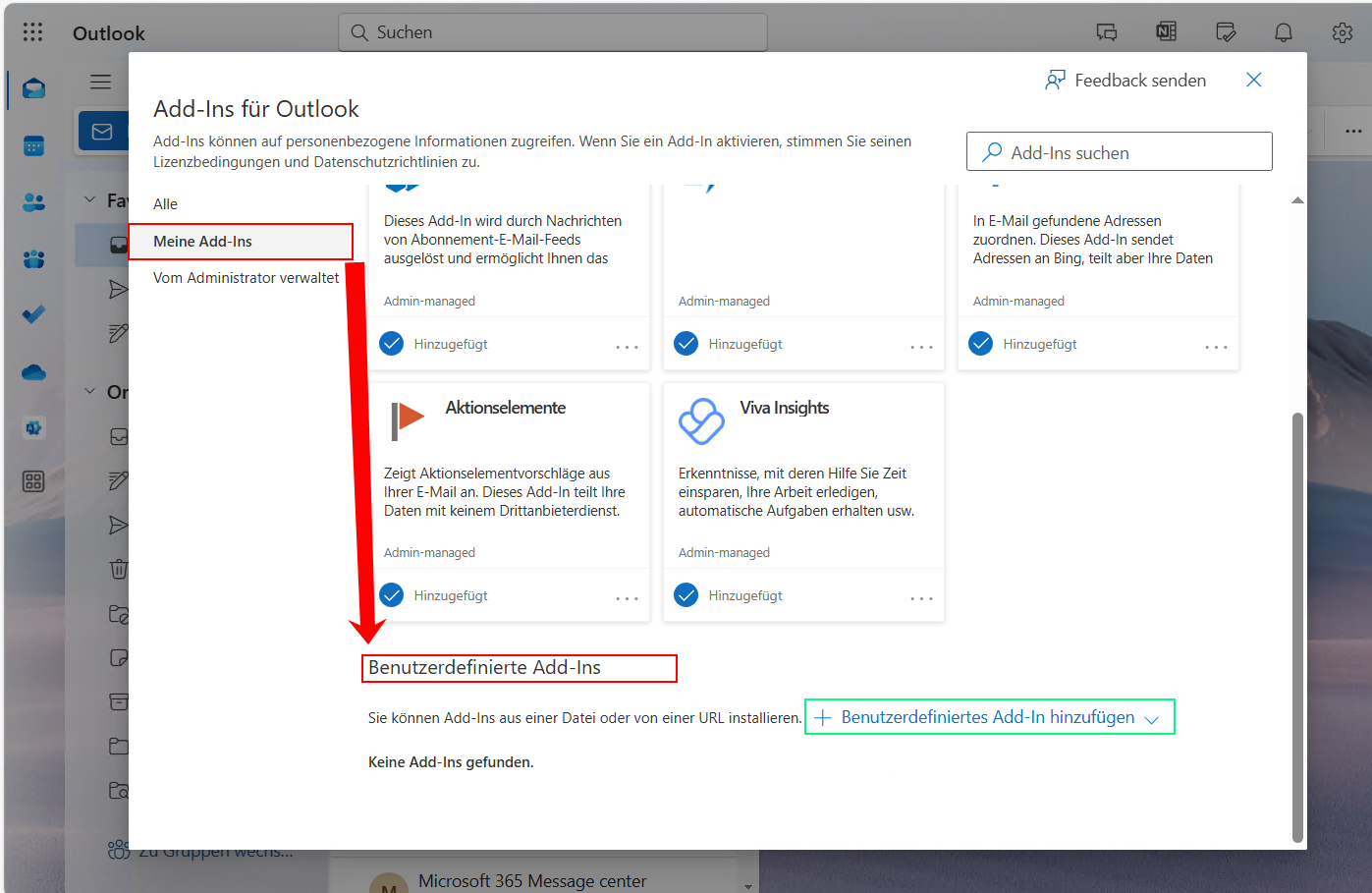
Task: Click the Aktionselemente flag icon
Action: [407, 420]
